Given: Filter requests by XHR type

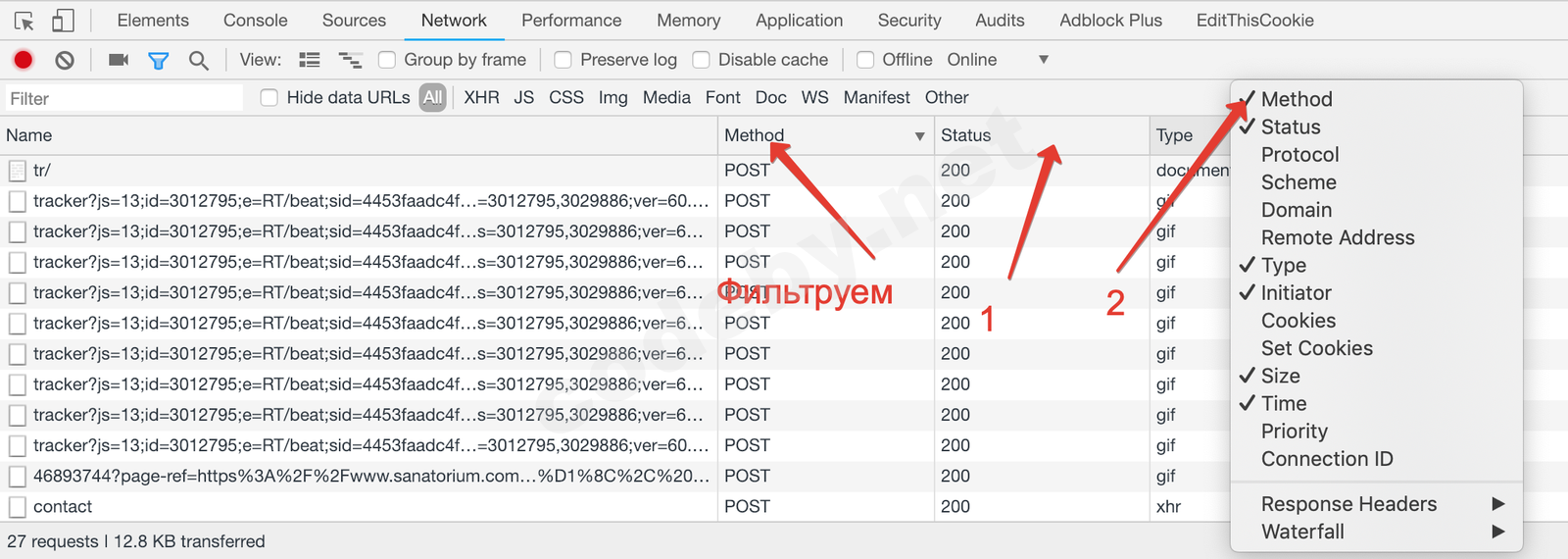Looking at the screenshot, I should tap(481, 97).
